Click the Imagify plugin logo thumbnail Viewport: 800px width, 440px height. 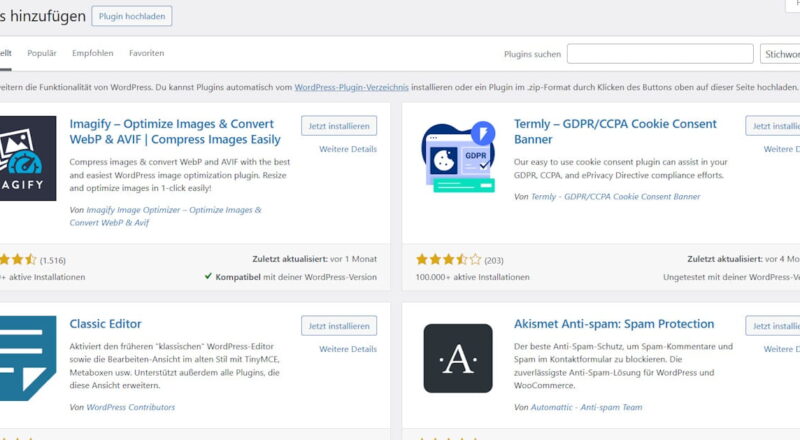click(28, 158)
